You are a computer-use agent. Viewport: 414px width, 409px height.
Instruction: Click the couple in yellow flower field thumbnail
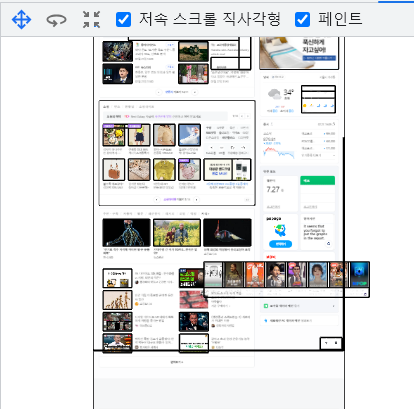[177, 233]
